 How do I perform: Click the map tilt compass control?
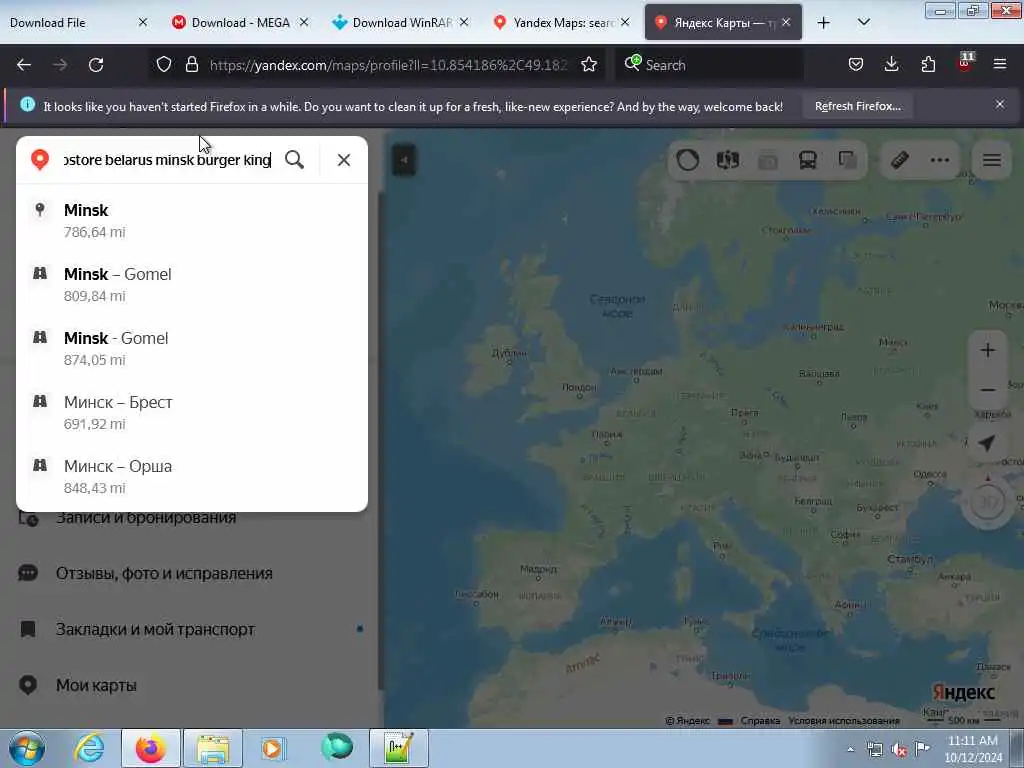coord(988,502)
